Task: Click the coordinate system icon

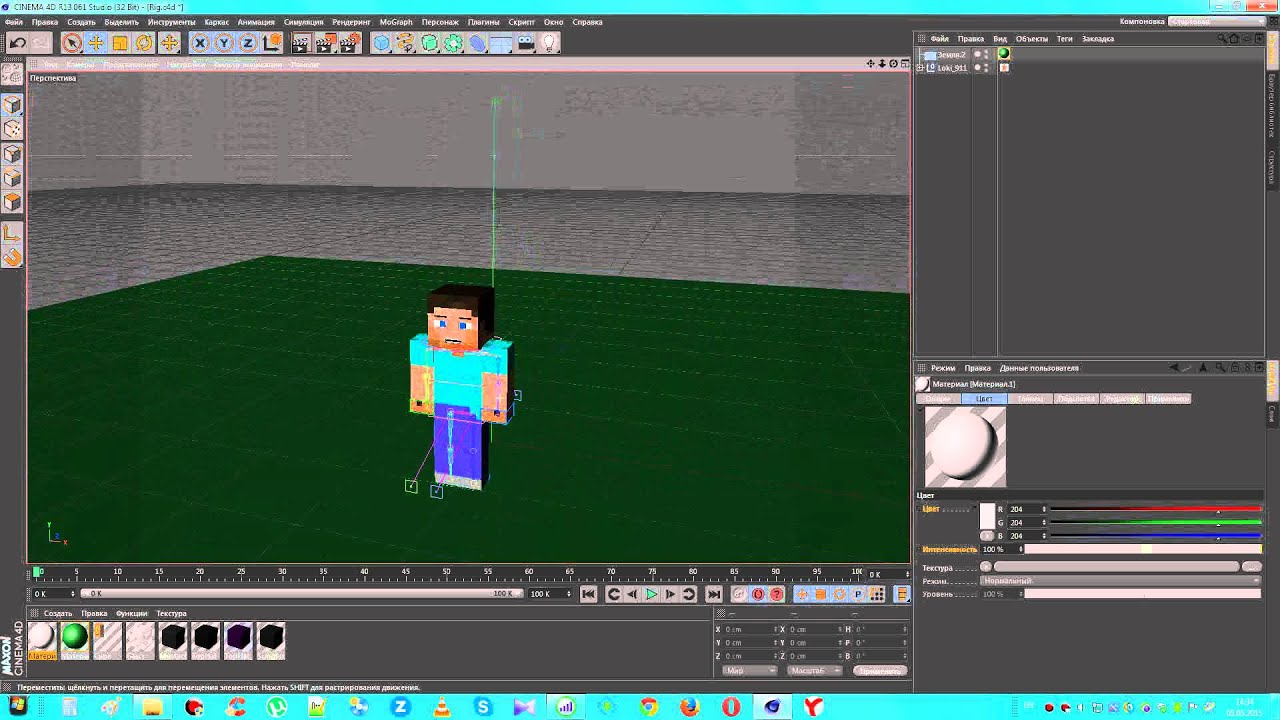Action: click(x=271, y=43)
